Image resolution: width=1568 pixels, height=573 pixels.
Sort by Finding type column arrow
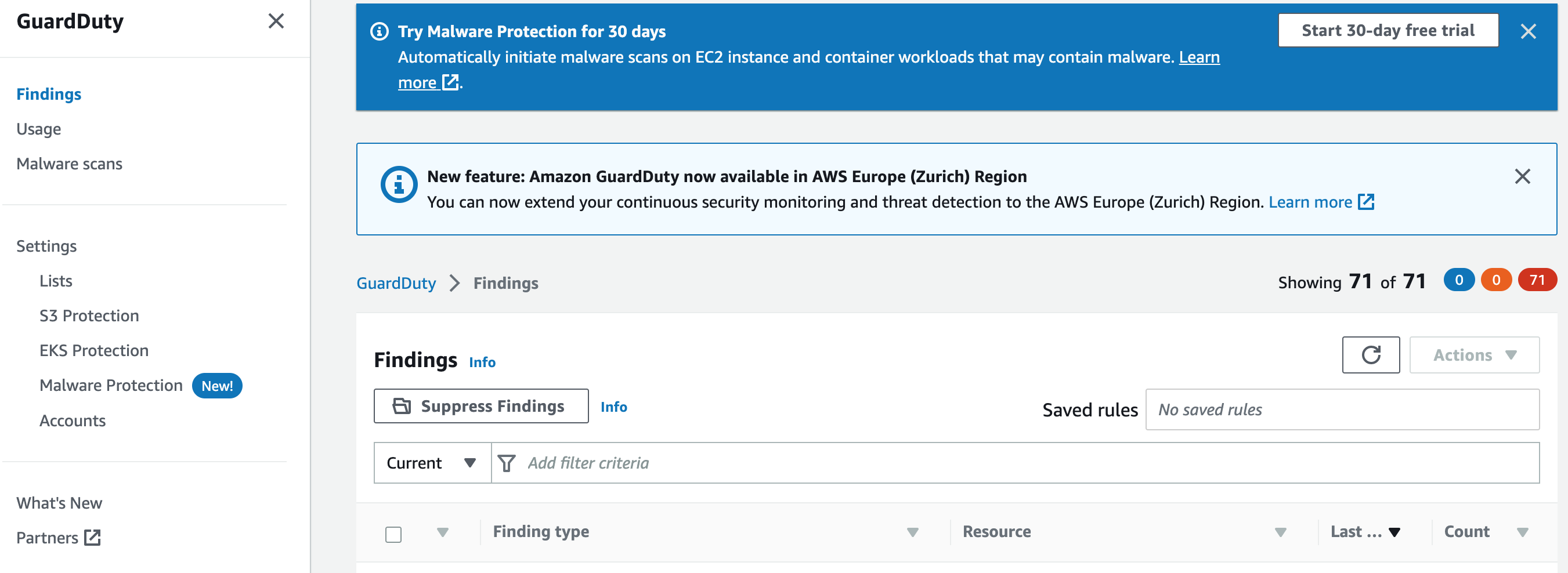click(912, 532)
